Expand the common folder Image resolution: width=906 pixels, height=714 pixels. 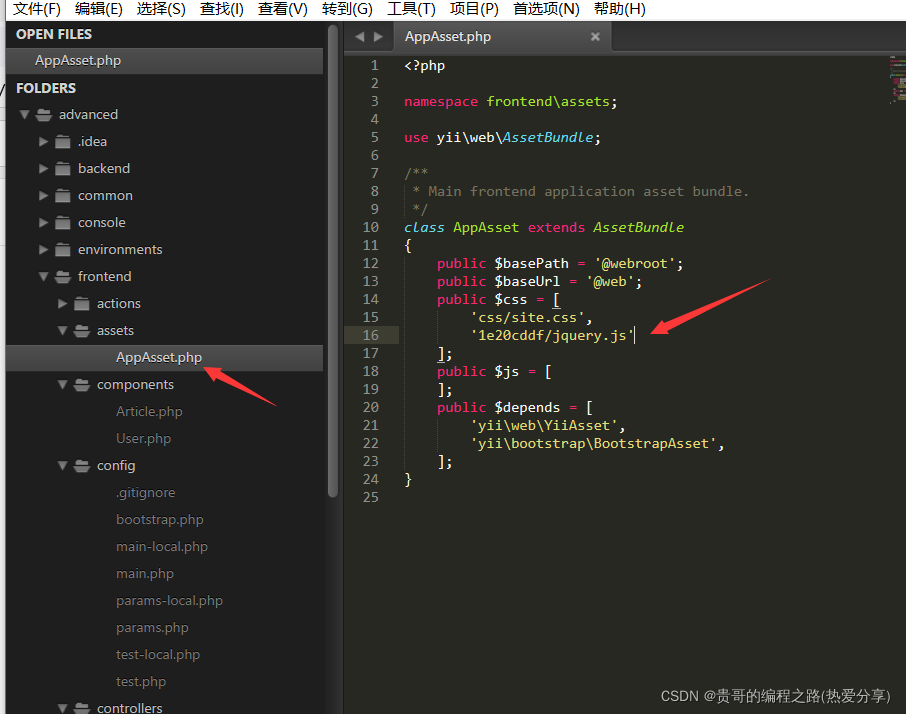click(43, 196)
